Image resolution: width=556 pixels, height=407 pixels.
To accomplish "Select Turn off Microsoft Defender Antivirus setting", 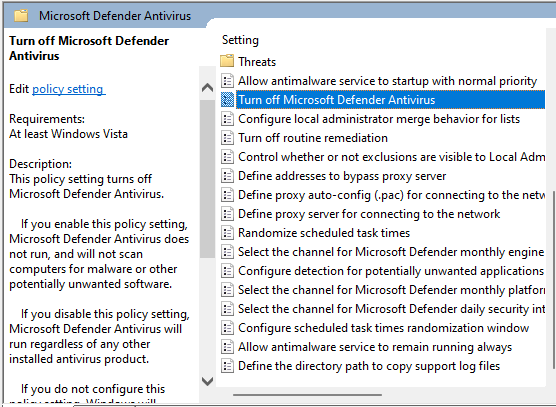I will 390,100.
